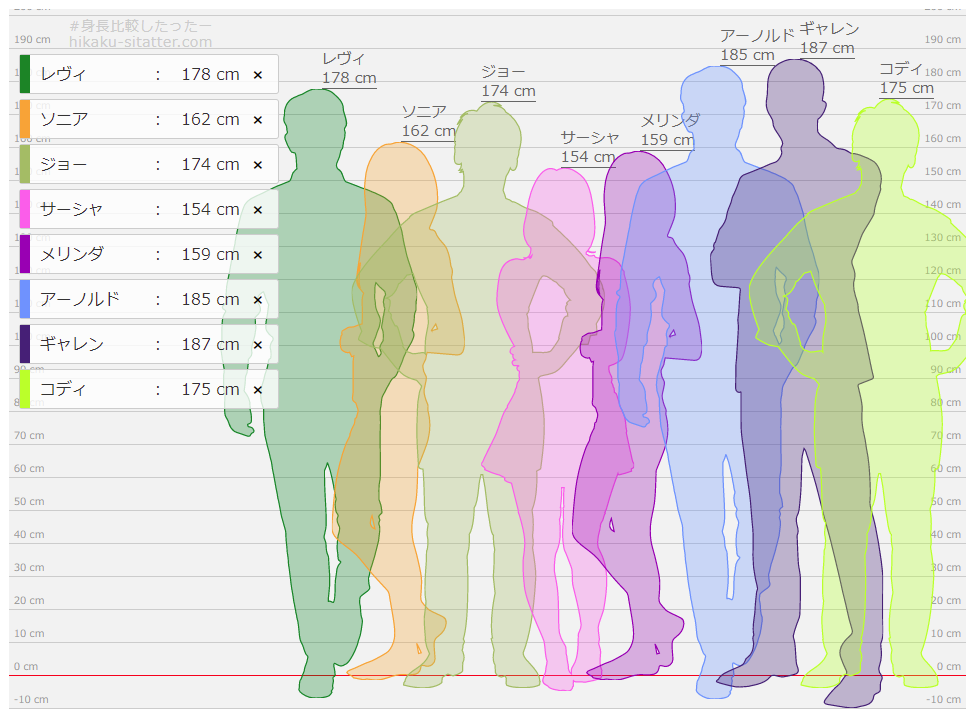Click the ギャレン name in the list
This screenshot has width=972, height=709.
pyautogui.click(x=72, y=344)
